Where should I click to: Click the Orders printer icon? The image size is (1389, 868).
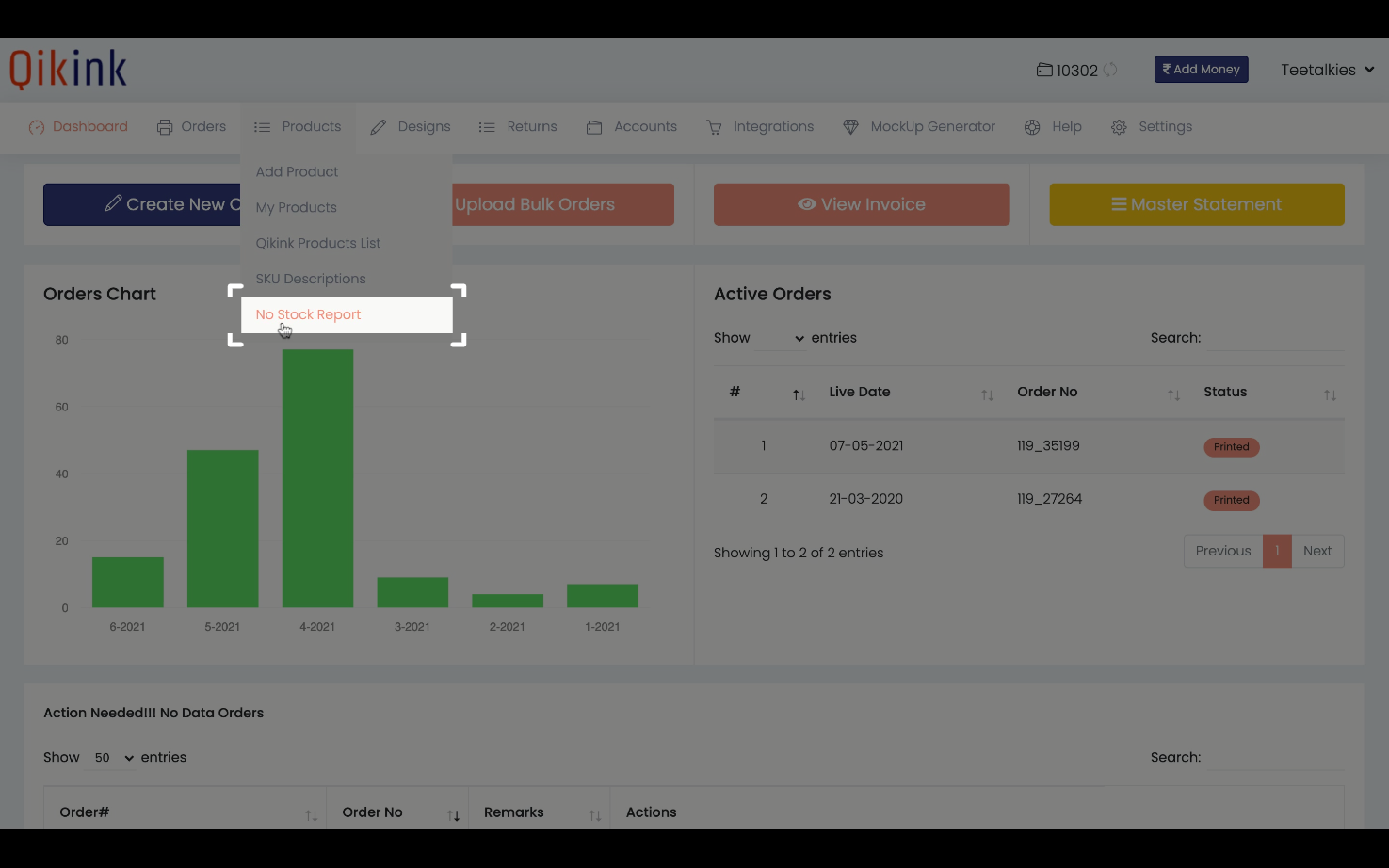click(x=164, y=125)
